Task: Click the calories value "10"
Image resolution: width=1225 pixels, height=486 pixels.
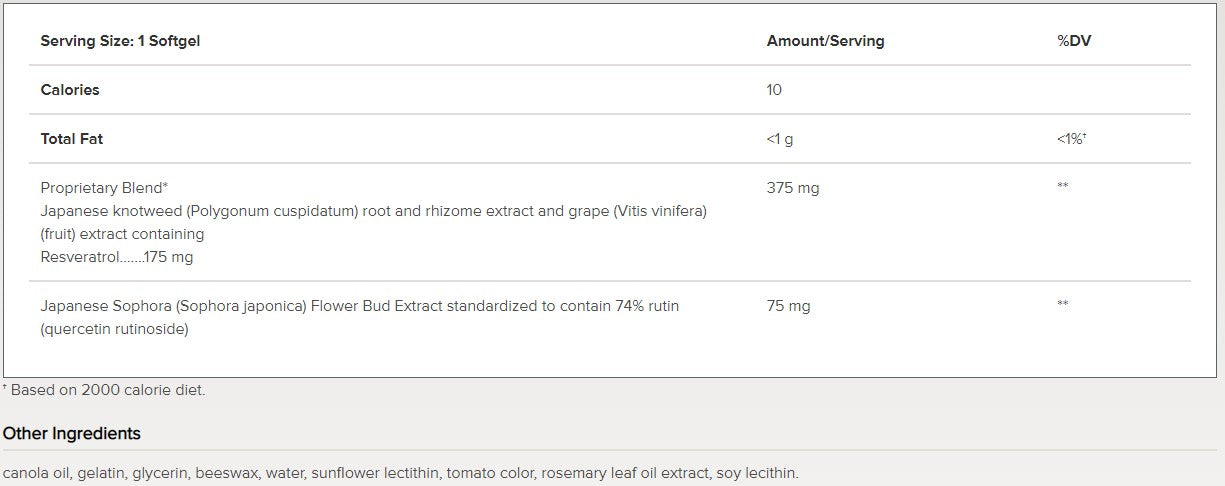Action: 774,90
